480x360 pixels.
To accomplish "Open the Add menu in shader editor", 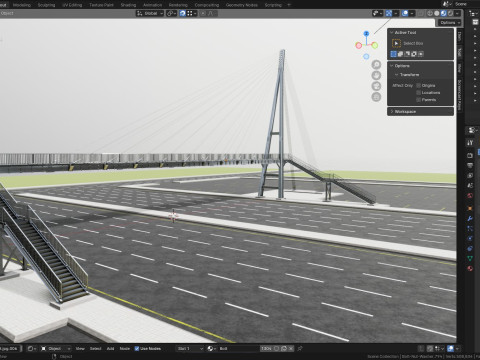I will 110,349.
